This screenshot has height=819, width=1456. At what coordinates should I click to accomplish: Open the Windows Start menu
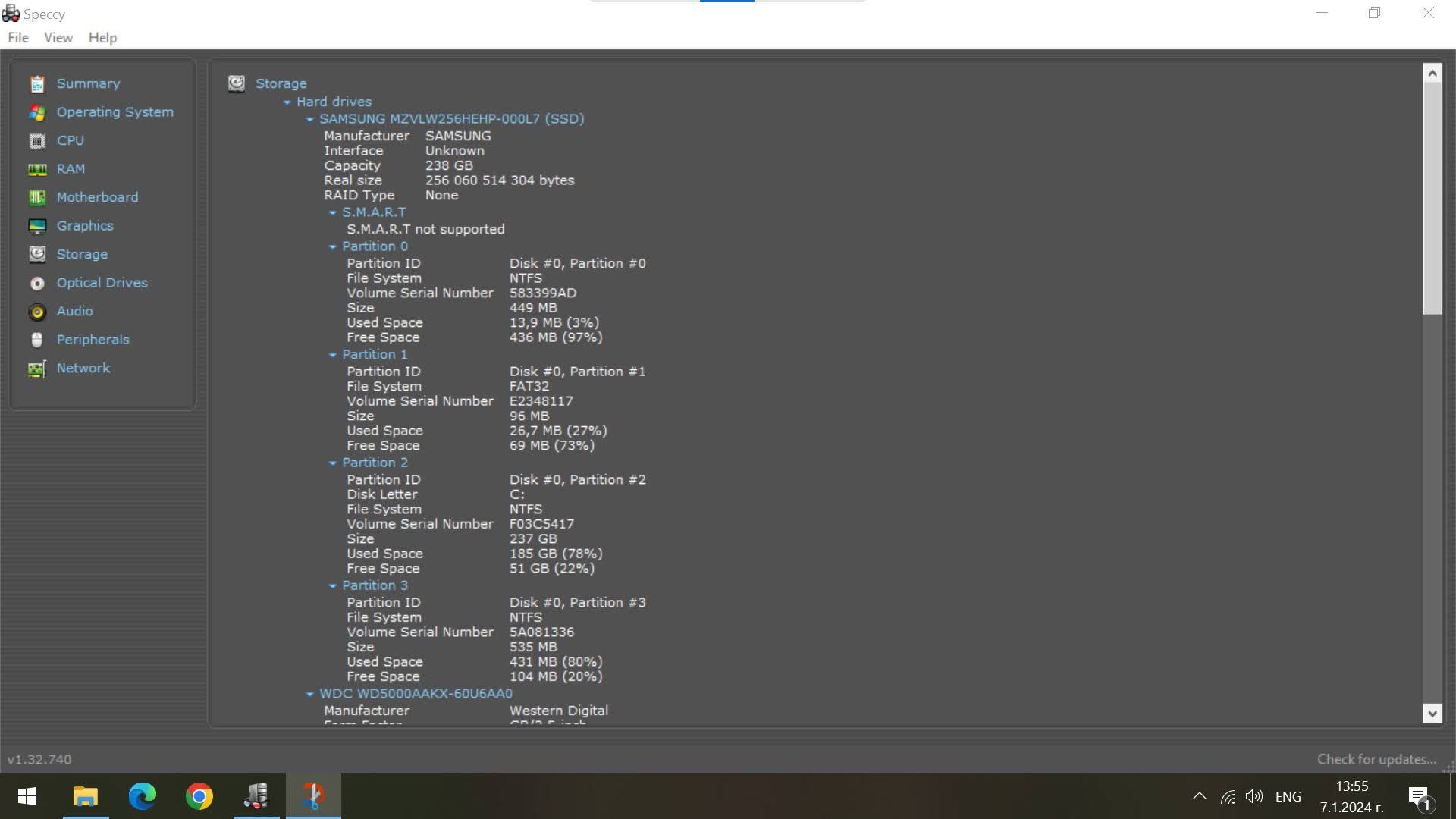click(x=27, y=796)
